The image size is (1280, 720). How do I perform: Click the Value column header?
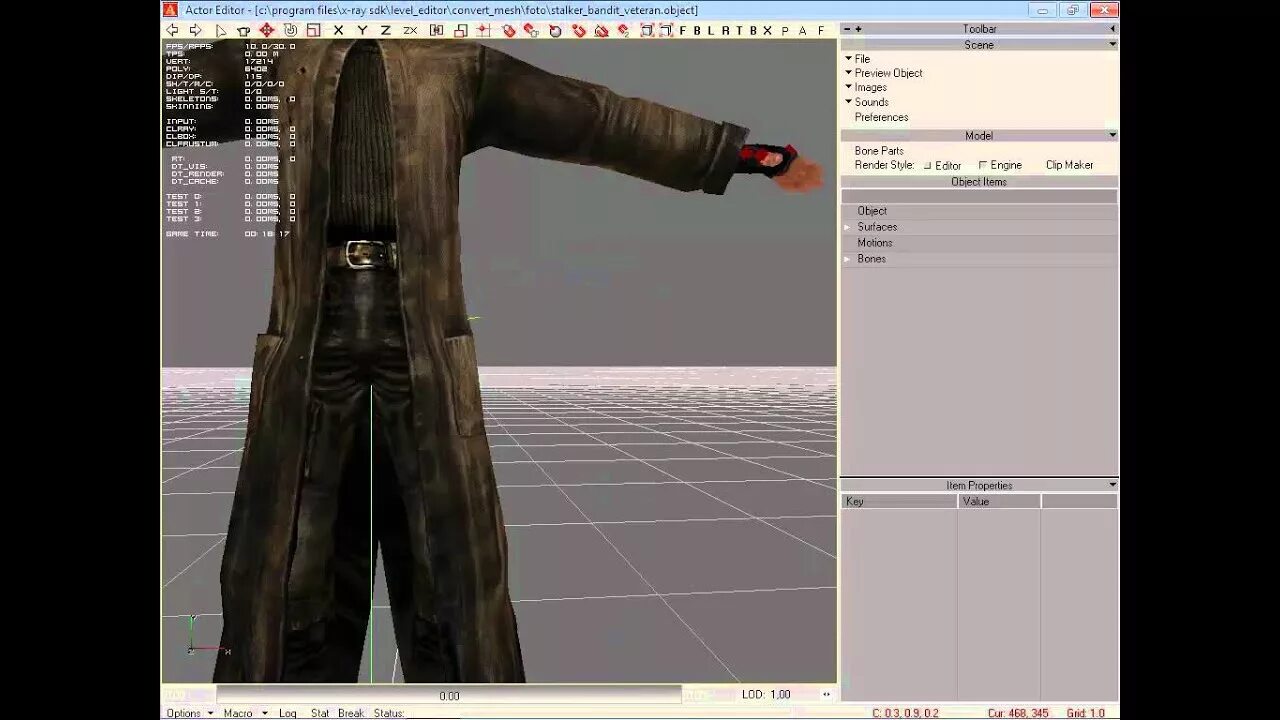point(999,501)
